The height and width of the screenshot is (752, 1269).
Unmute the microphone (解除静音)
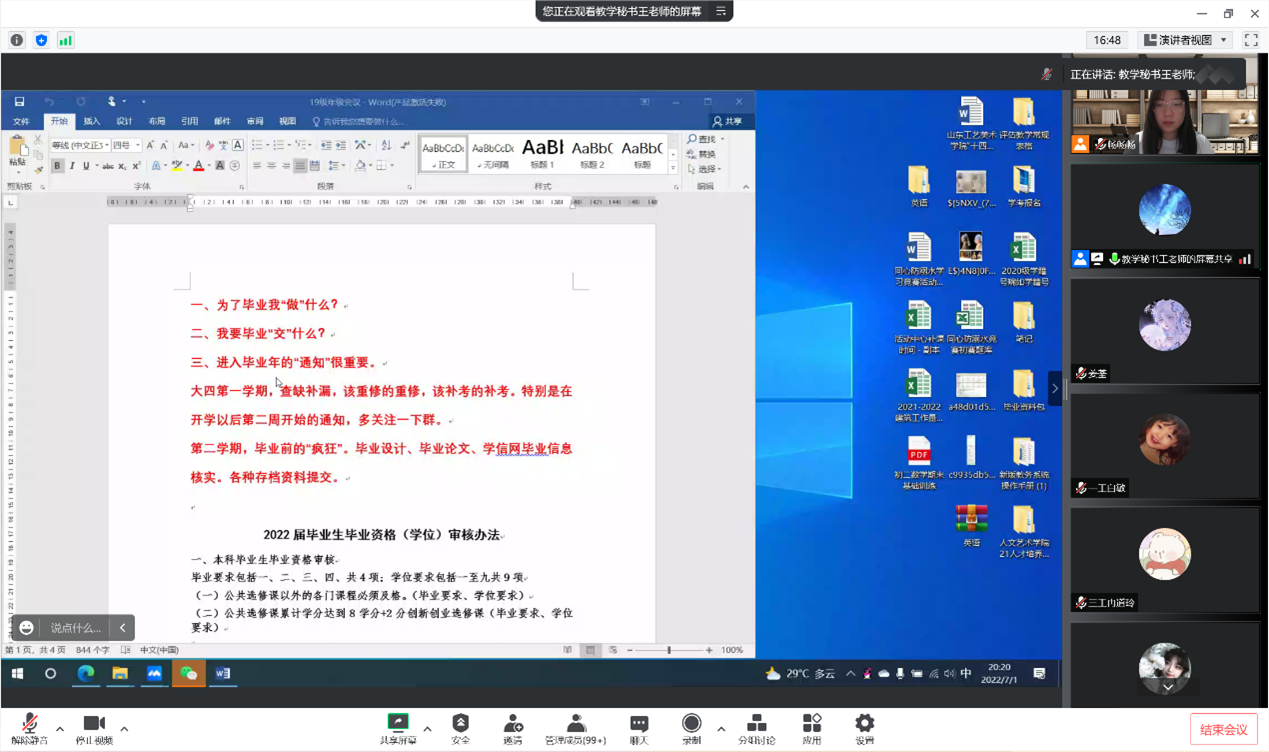coord(30,727)
